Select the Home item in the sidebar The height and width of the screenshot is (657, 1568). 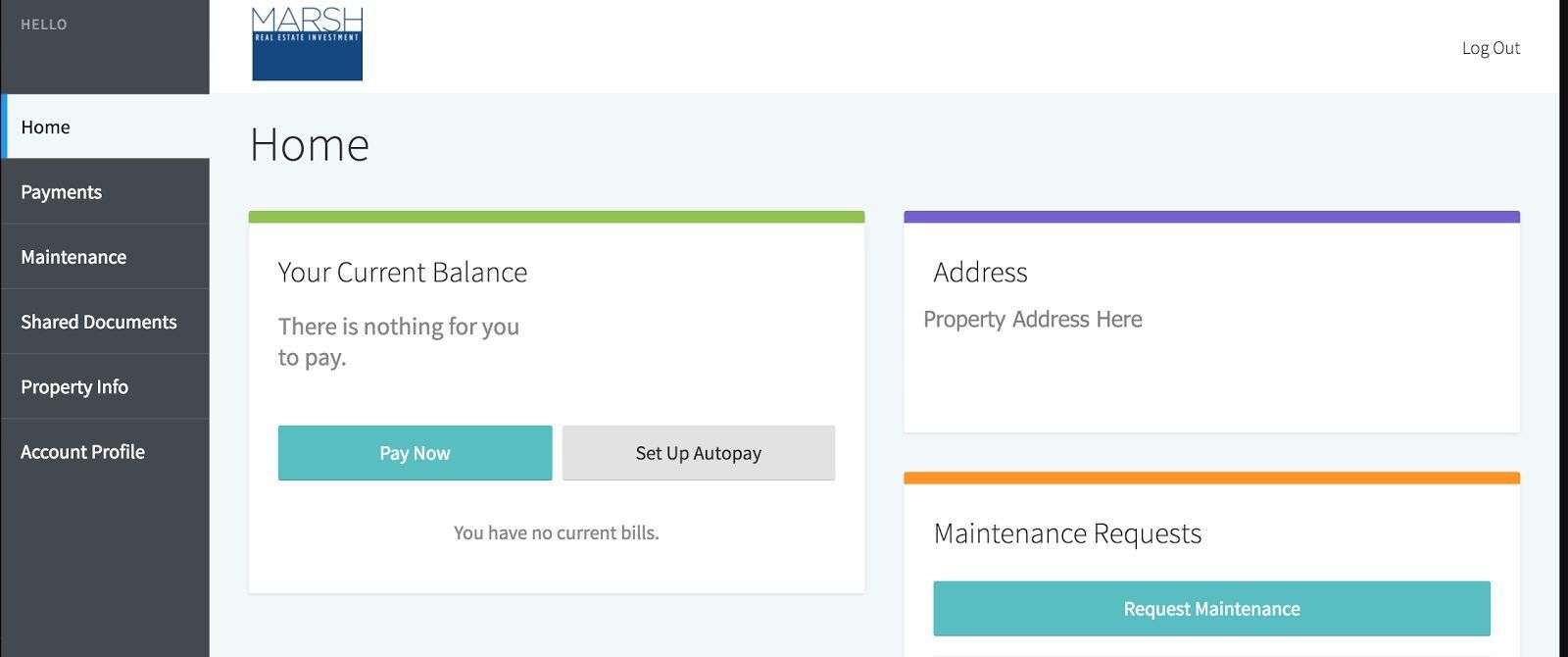pyautogui.click(x=44, y=126)
